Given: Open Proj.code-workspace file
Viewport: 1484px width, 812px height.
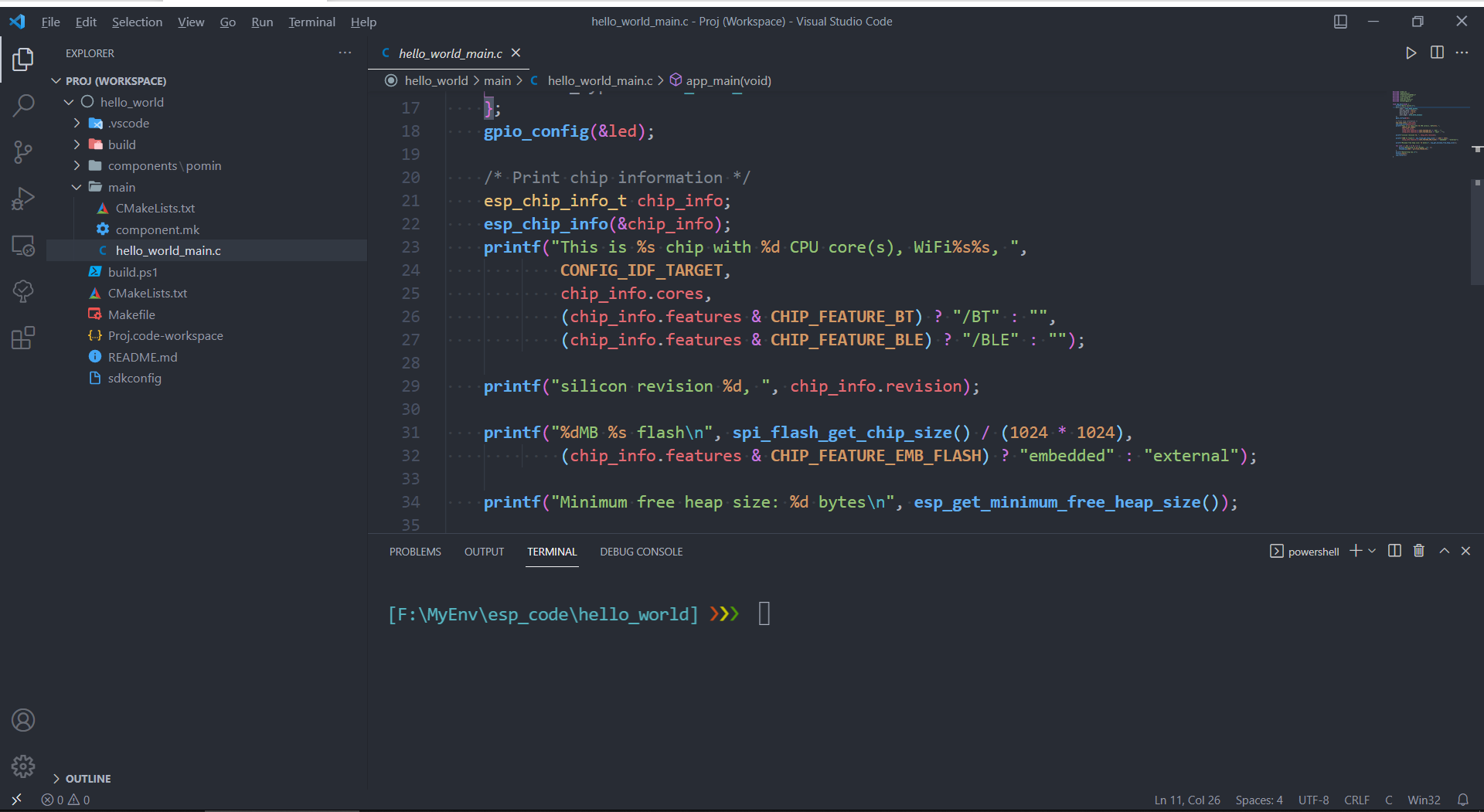Looking at the screenshot, I should (165, 335).
